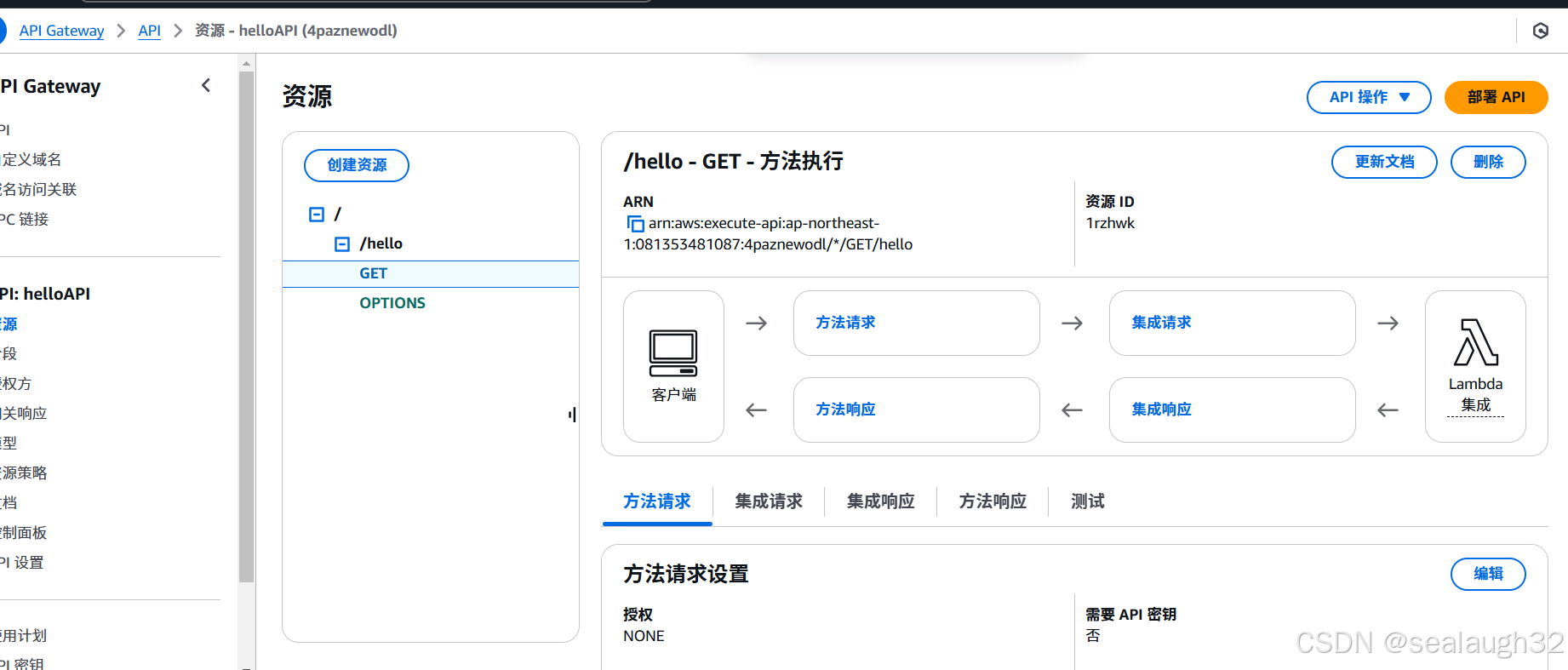Viewport: 1568px width, 670px height.
Task: Open 使用计划 in the sidebar
Action: 23,635
